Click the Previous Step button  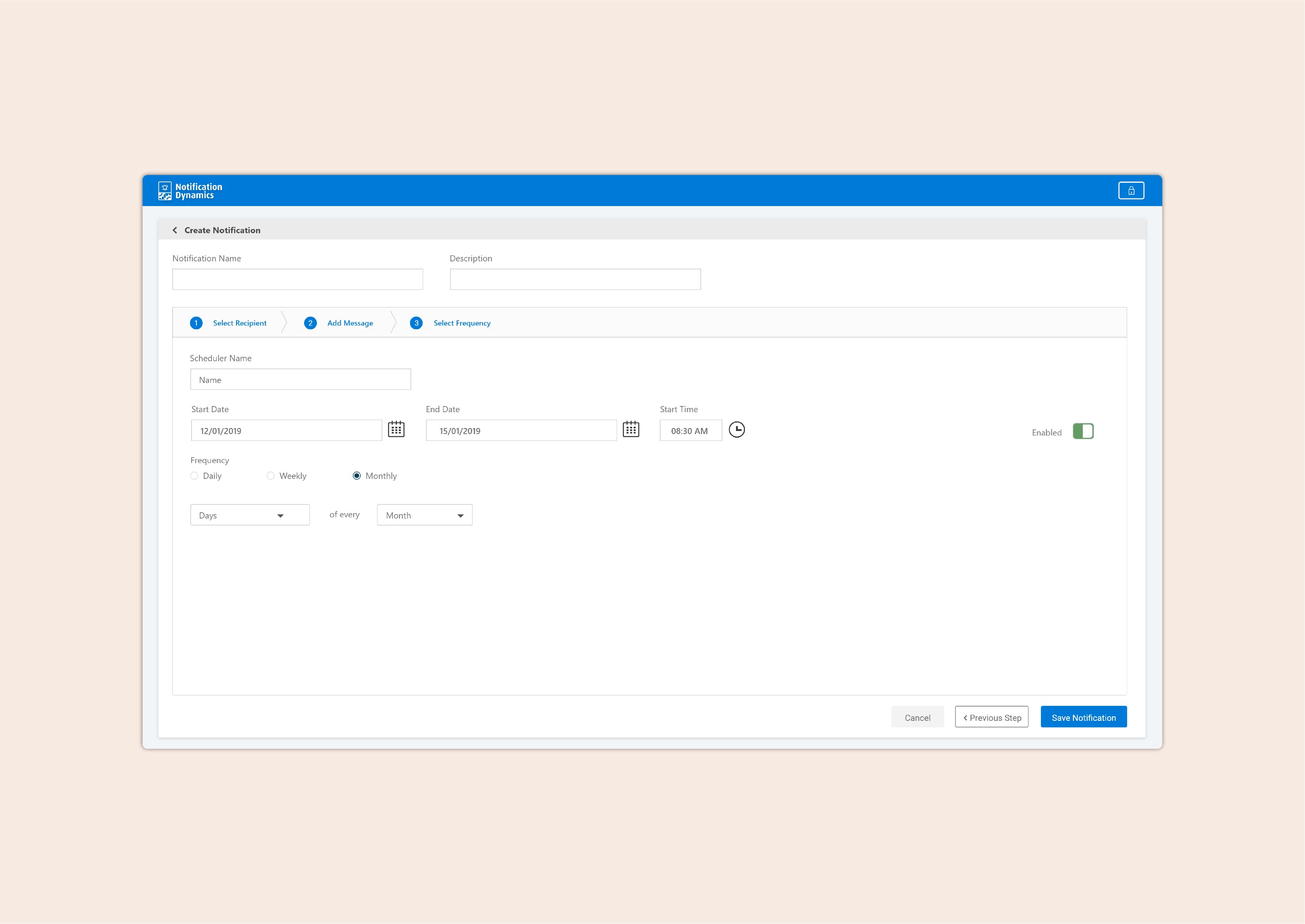tap(991, 717)
